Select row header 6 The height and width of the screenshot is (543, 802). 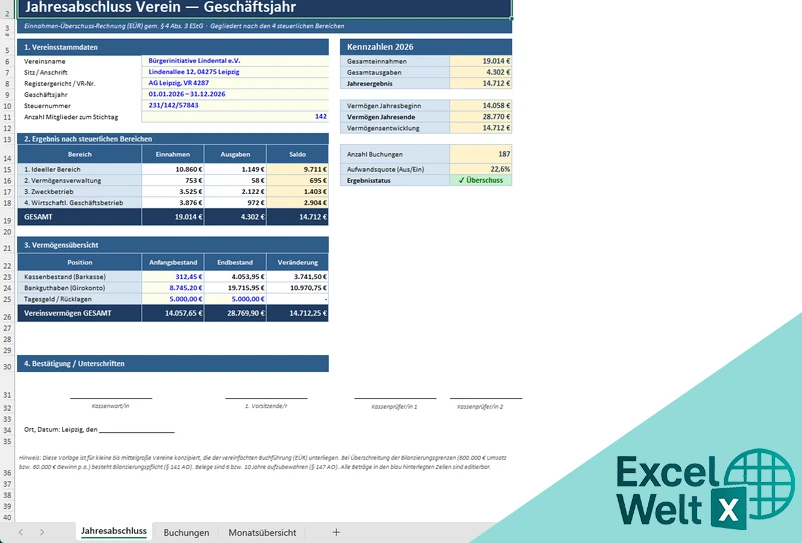[x=7, y=61]
